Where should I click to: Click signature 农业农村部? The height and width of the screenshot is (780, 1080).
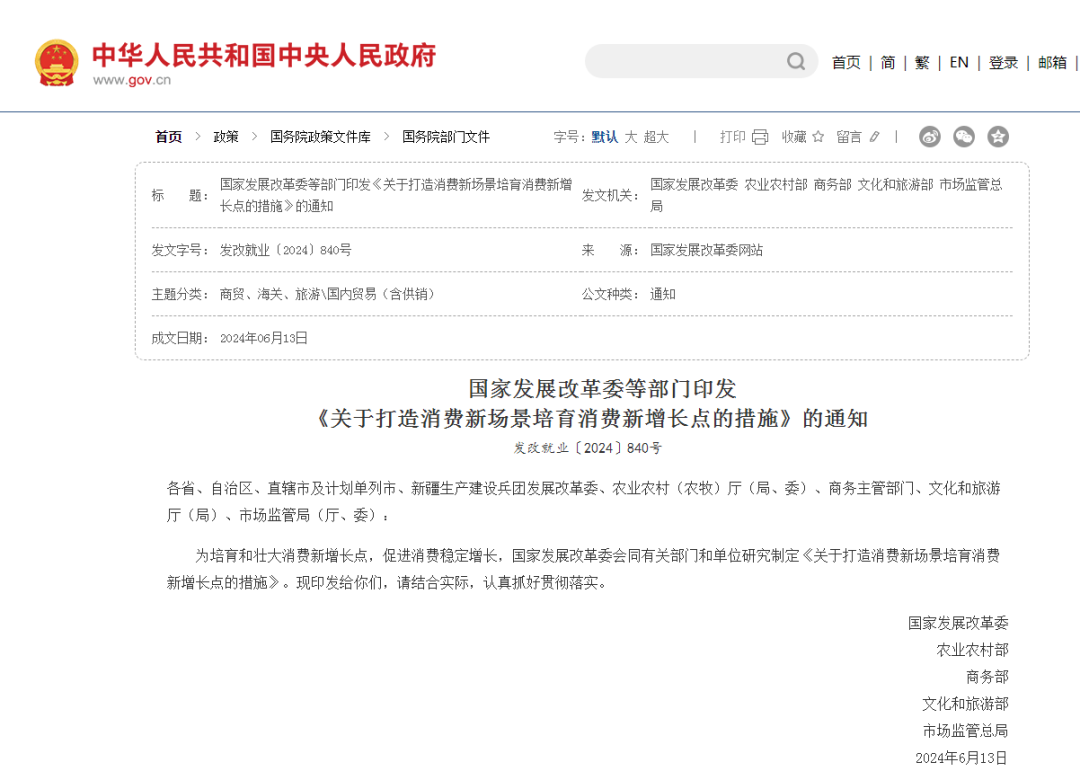(972, 650)
